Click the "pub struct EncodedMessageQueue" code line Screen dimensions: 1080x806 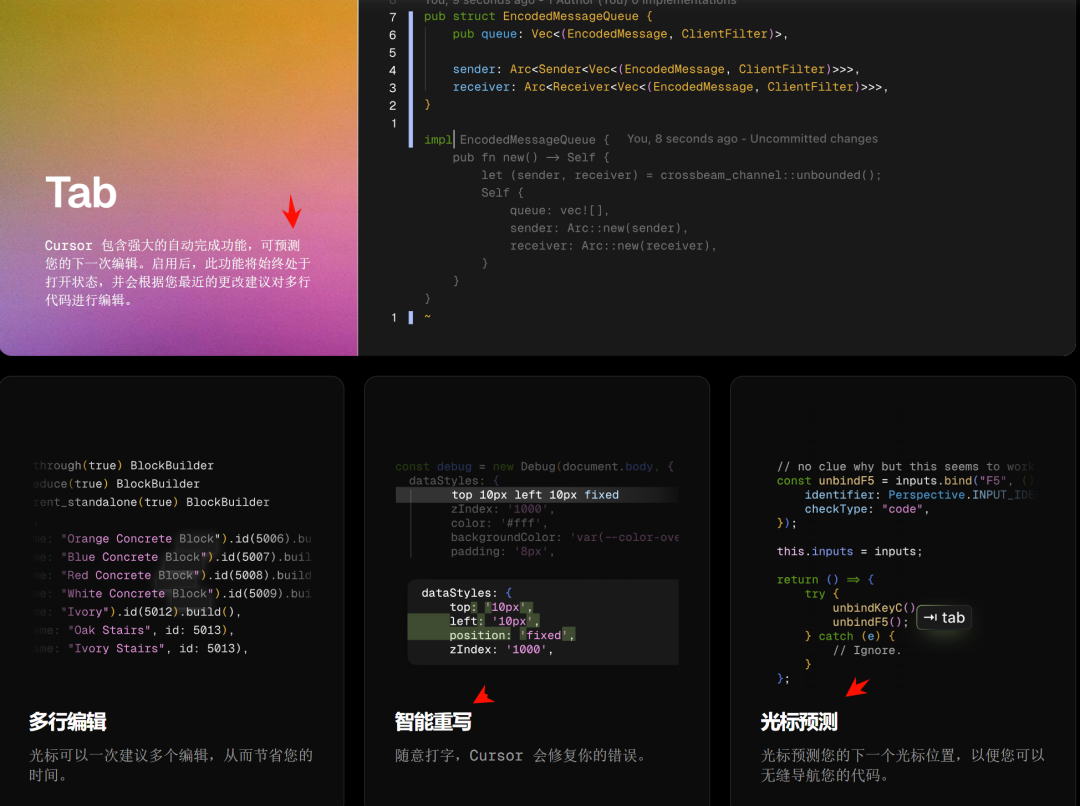click(x=538, y=16)
